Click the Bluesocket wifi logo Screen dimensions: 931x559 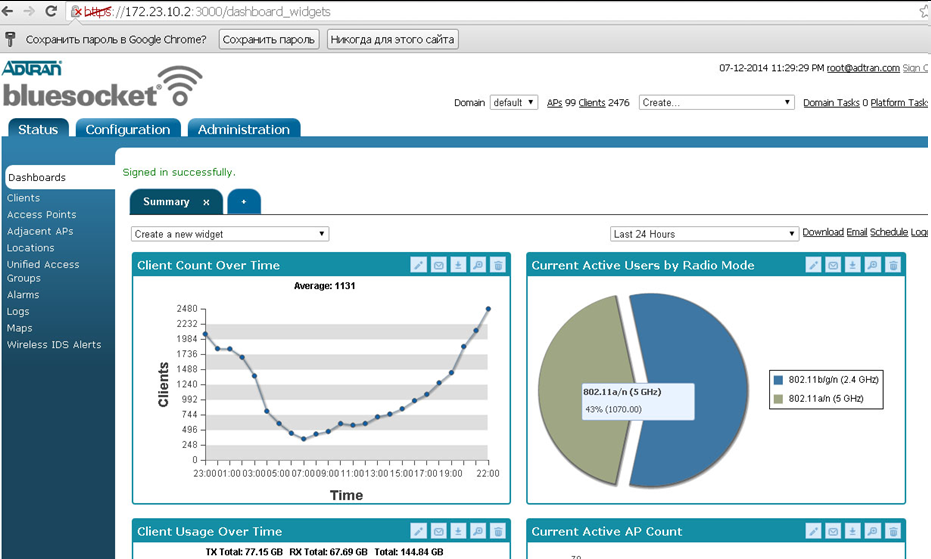pyautogui.click(x=102, y=87)
